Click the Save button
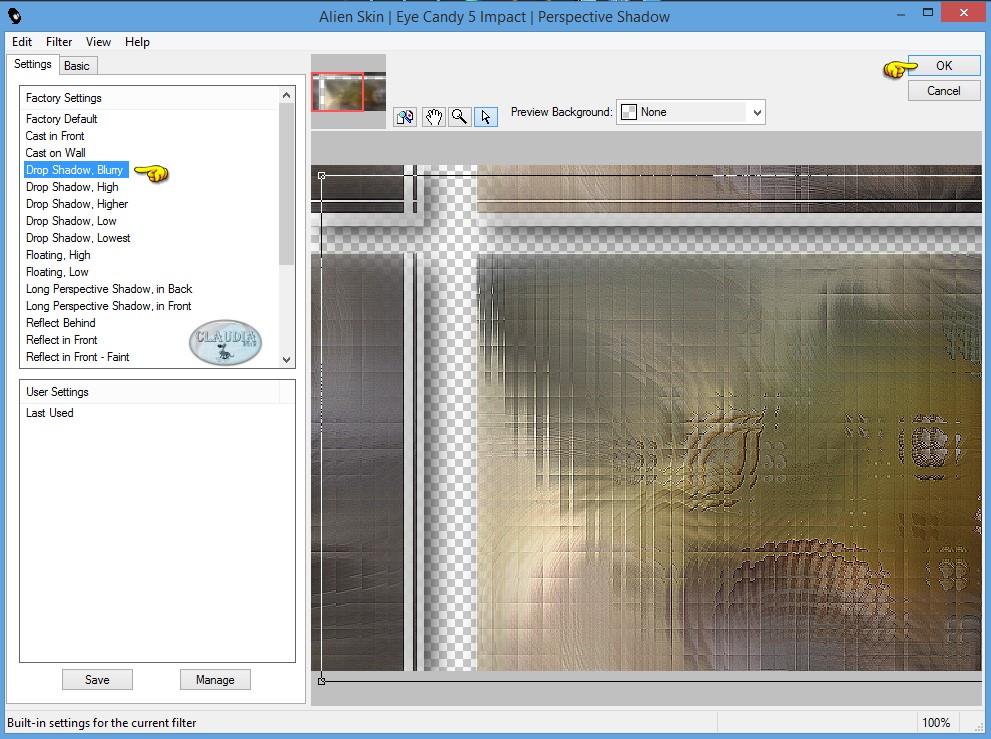 pyautogui.click(x=97, y=680)
